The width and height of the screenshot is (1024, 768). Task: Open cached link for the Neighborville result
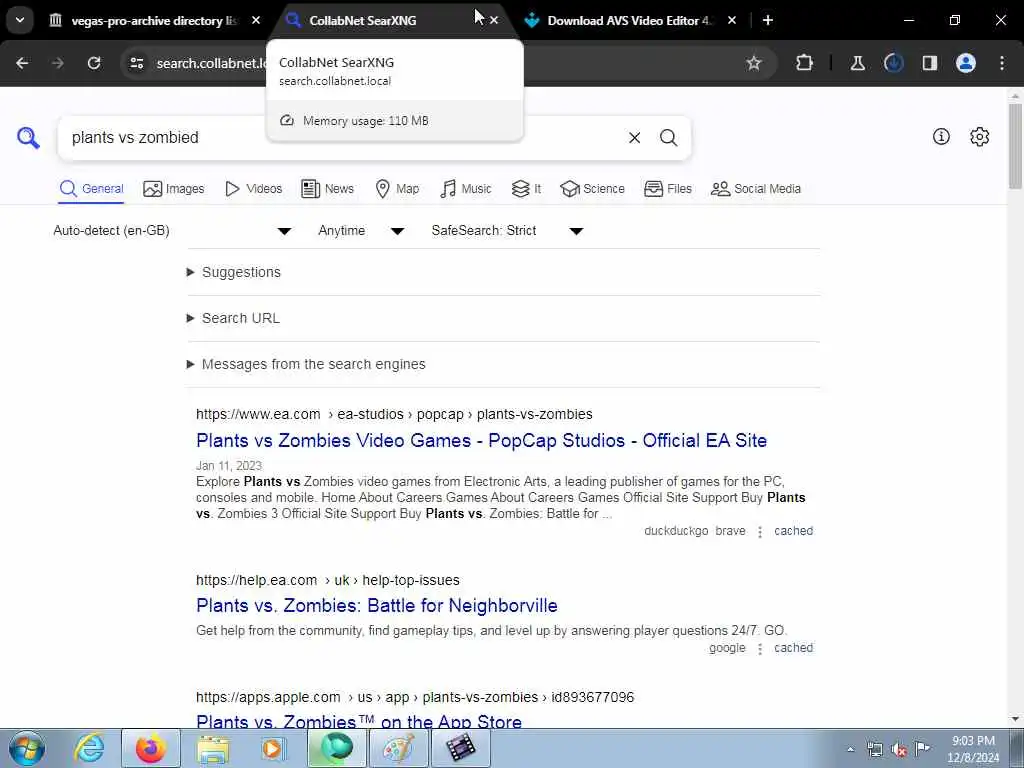[793, 648]
